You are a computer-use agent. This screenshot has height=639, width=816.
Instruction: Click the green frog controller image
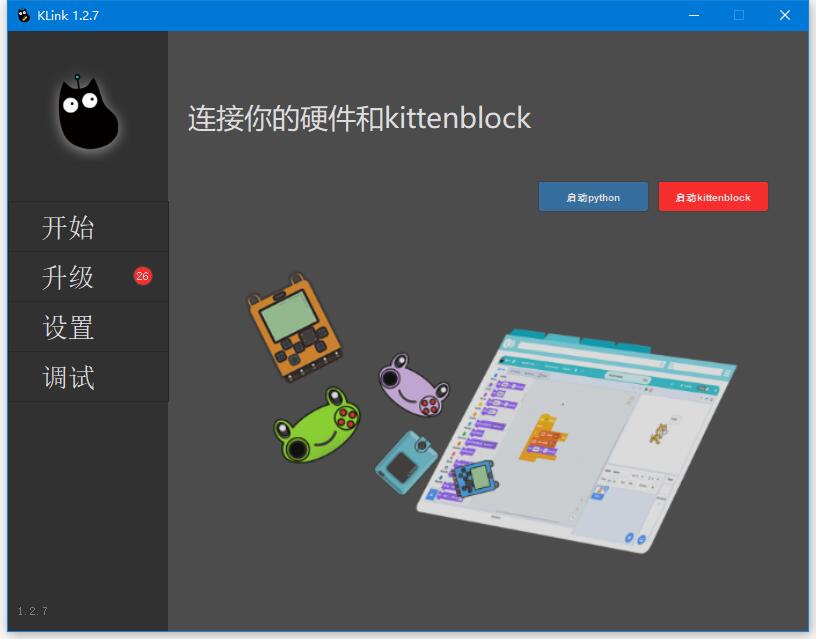[x=317, y=425]
